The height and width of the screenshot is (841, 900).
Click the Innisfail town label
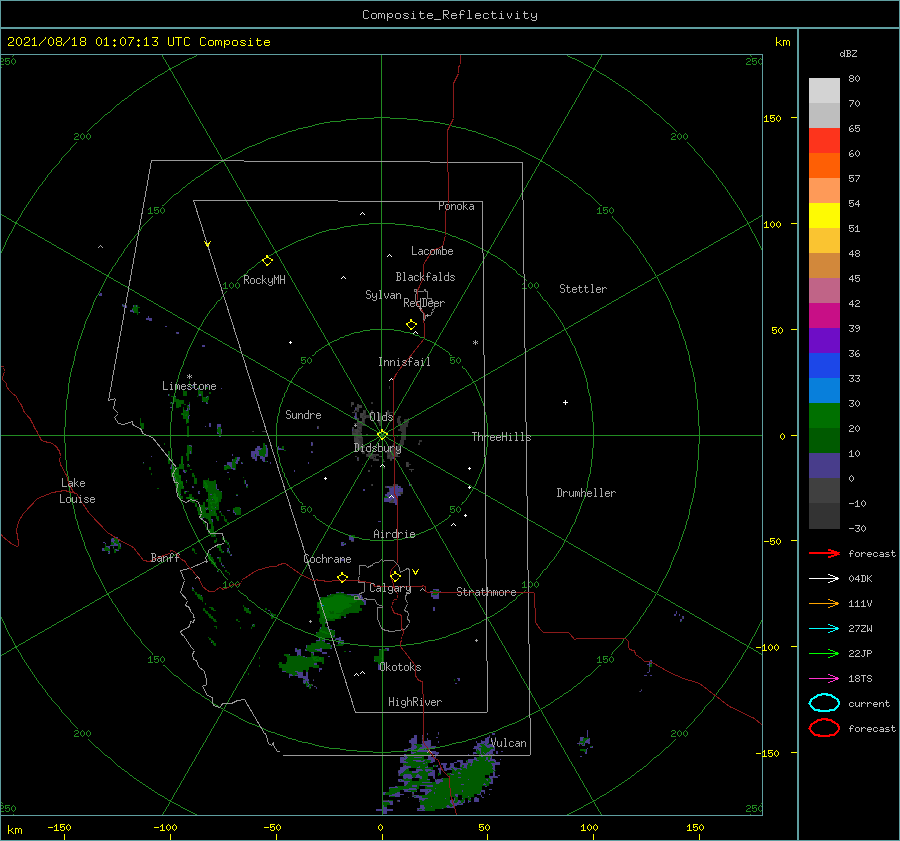tap(404, 362)
